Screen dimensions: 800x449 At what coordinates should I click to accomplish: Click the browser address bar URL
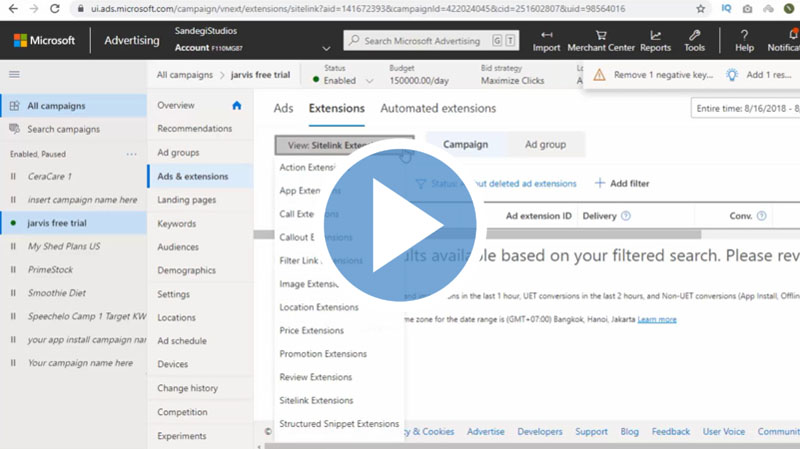[x=357, y=9]
